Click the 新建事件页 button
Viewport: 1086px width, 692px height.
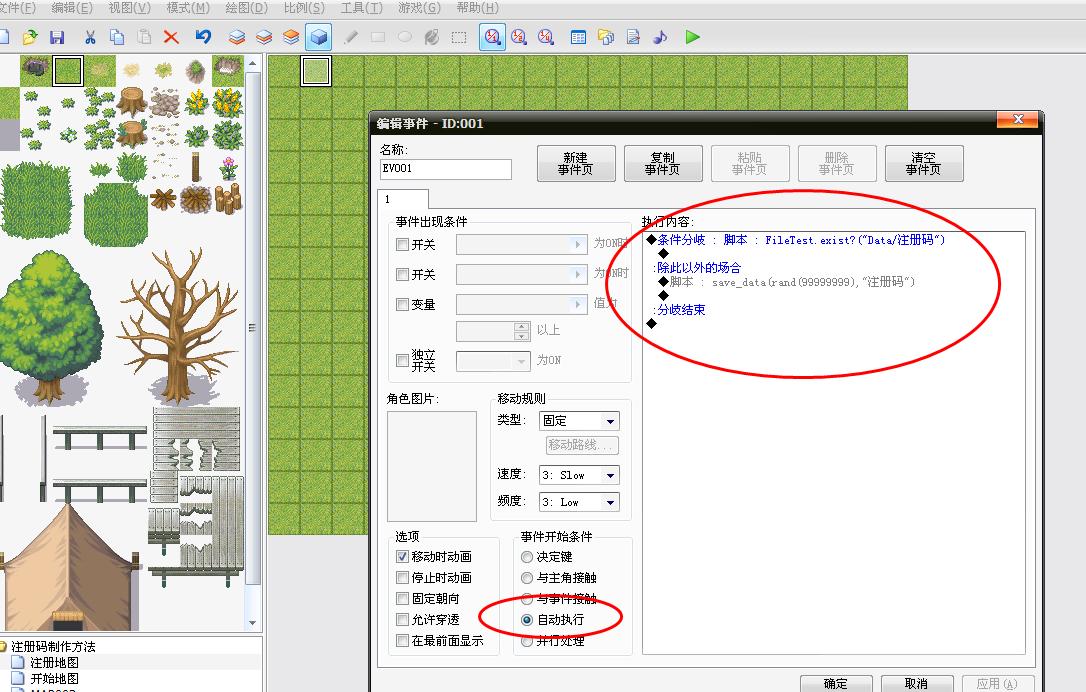576,163
